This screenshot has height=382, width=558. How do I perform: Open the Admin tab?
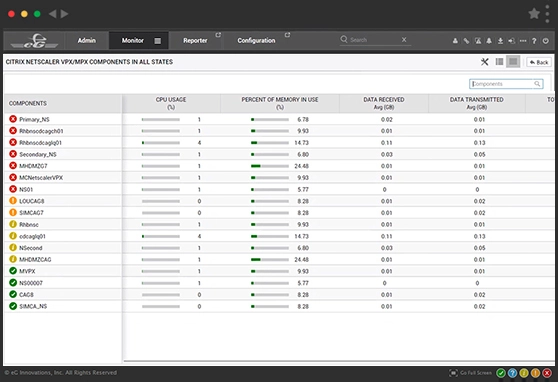pos(86,41)
